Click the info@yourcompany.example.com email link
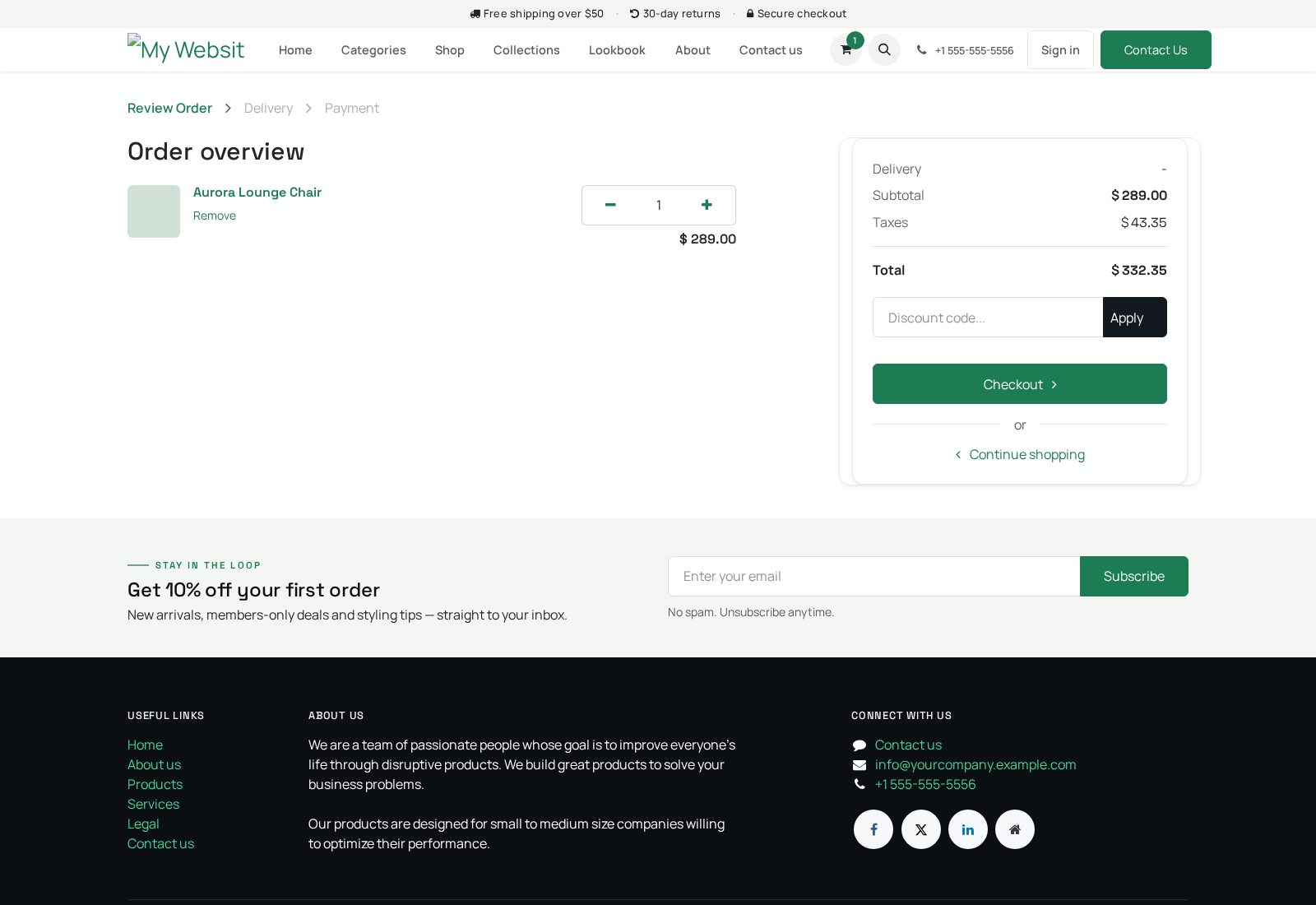 [975, 764]
